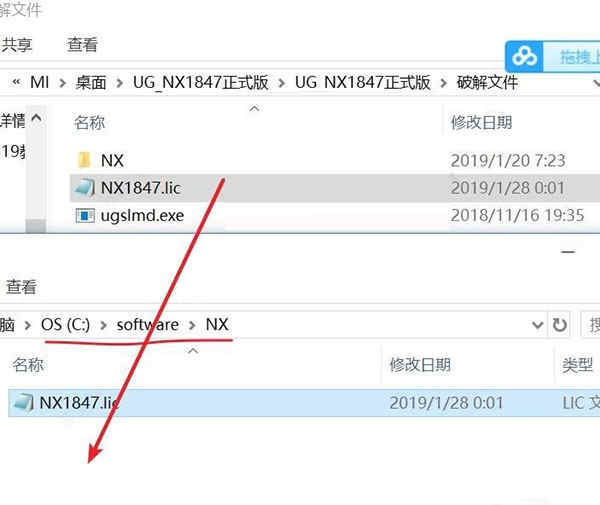The width and height of the screenshot is (600, 505).
Task: Click the back chevrons before MI breadcrumb
Action: (16, 82)
